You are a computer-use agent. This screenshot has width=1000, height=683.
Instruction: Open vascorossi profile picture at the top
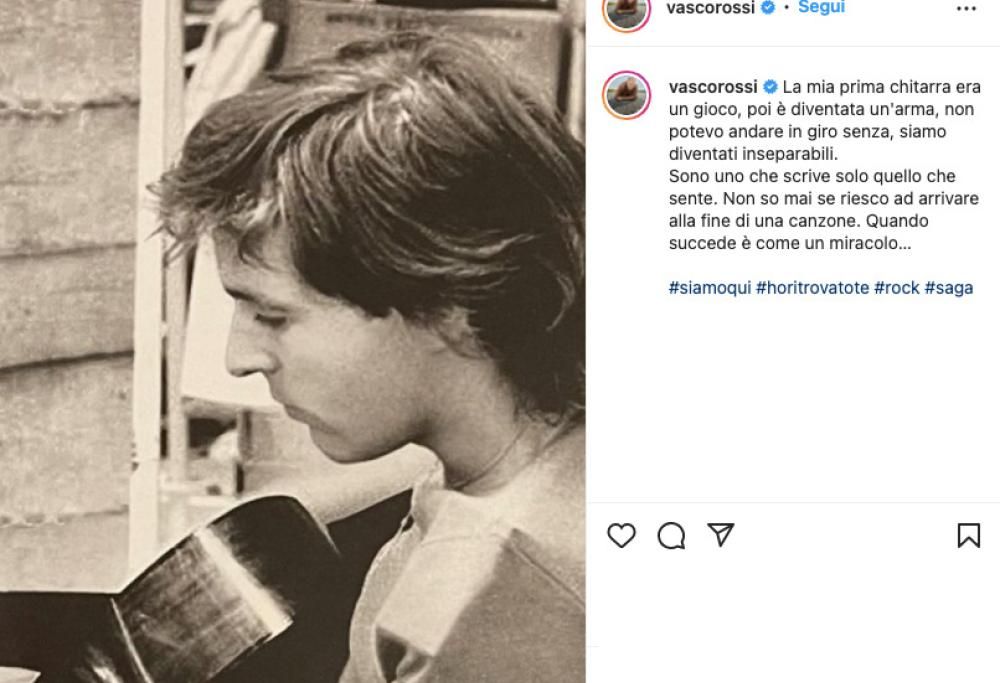click(x=625, y=9)
